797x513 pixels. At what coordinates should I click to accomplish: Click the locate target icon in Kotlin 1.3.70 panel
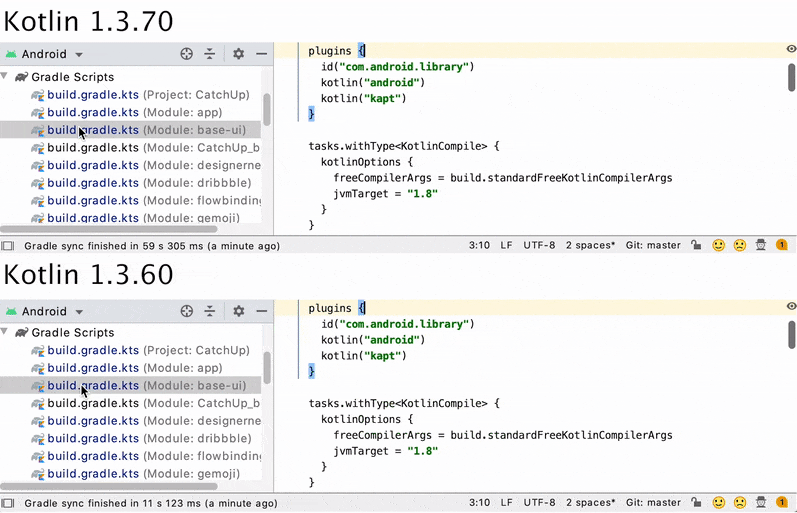click(187, 54)
